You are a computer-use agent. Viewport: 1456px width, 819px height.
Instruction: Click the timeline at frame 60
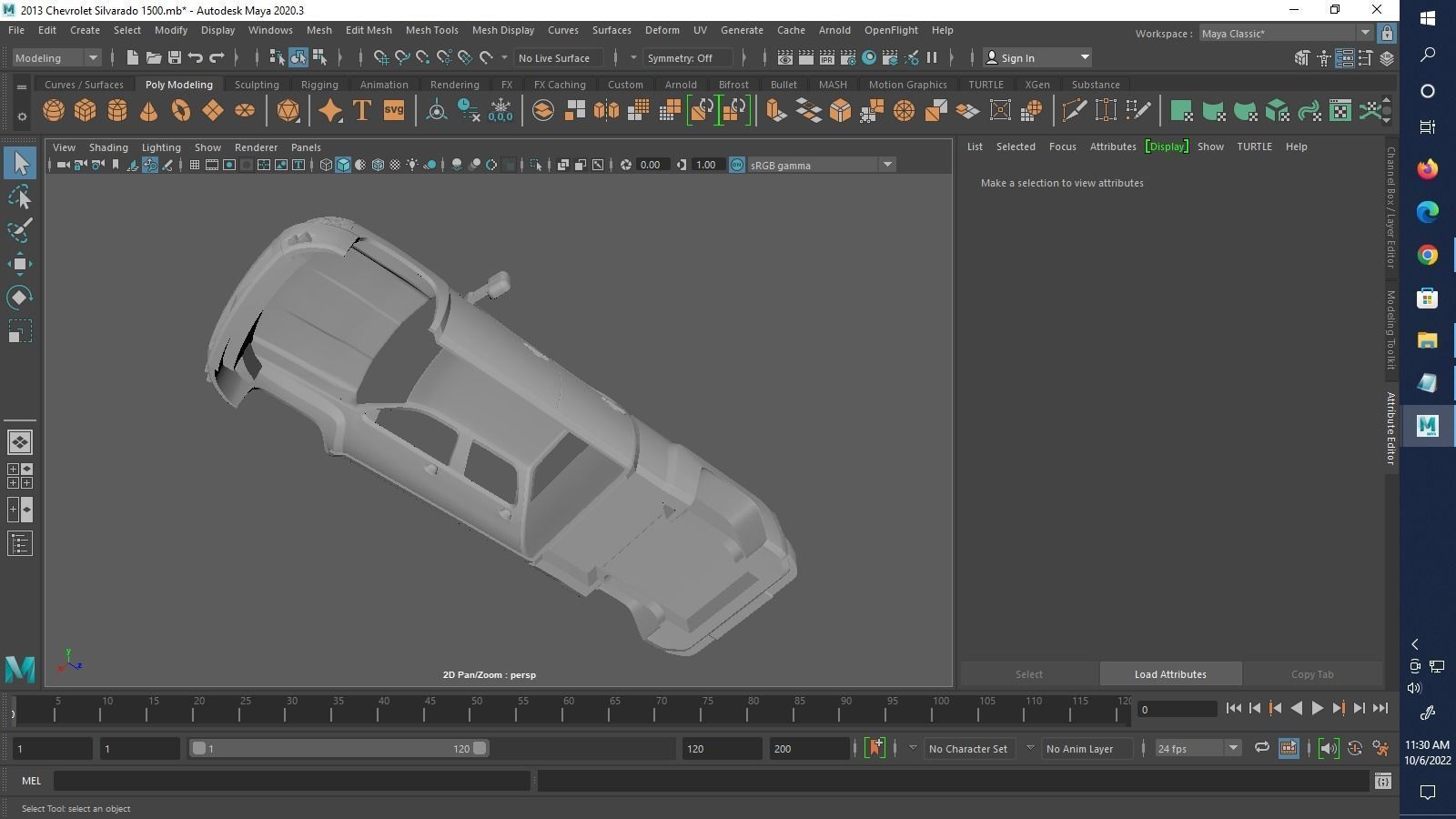(x=568, y=709)
